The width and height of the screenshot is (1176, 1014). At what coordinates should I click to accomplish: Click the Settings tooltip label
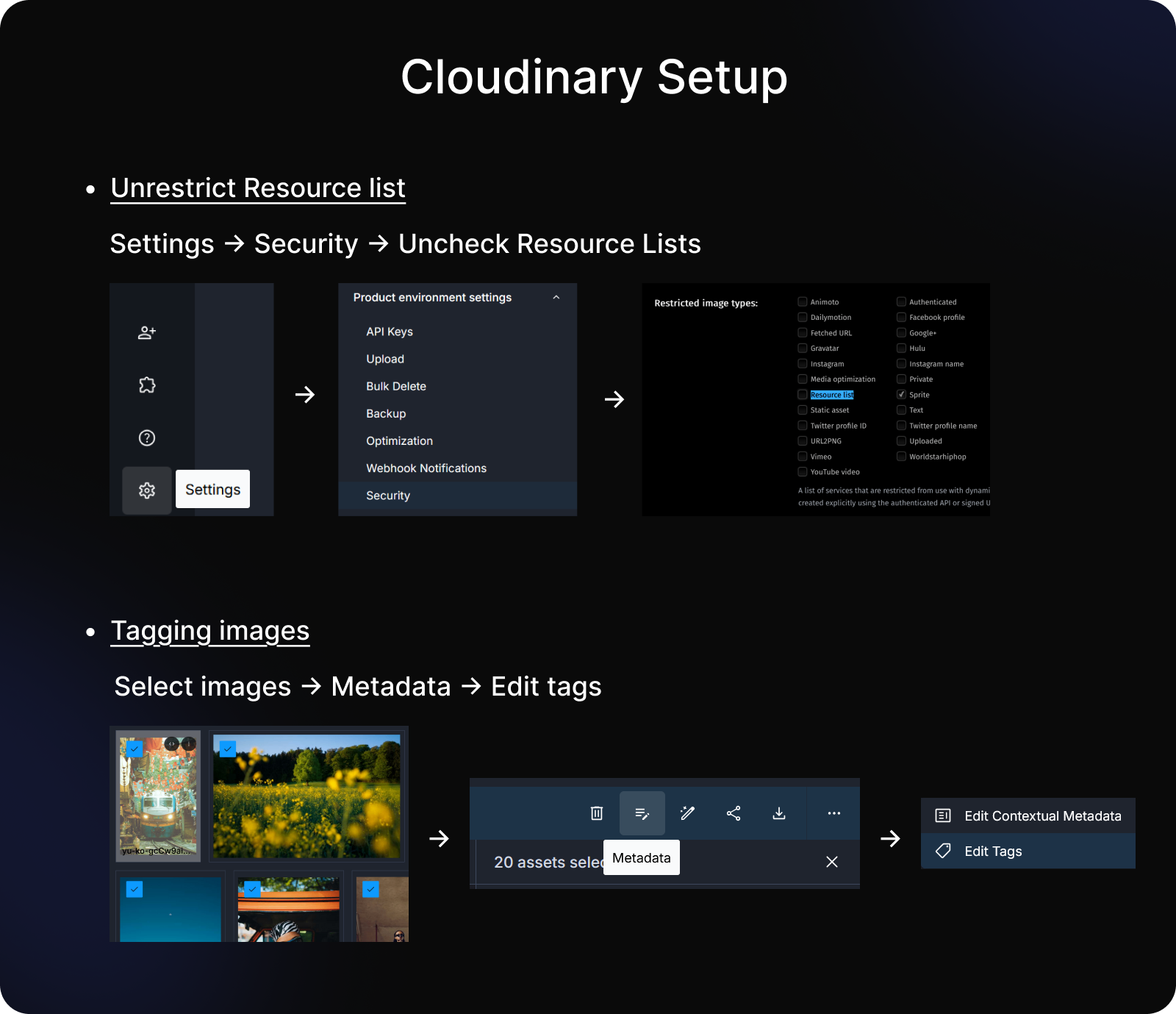click(212, 489)
